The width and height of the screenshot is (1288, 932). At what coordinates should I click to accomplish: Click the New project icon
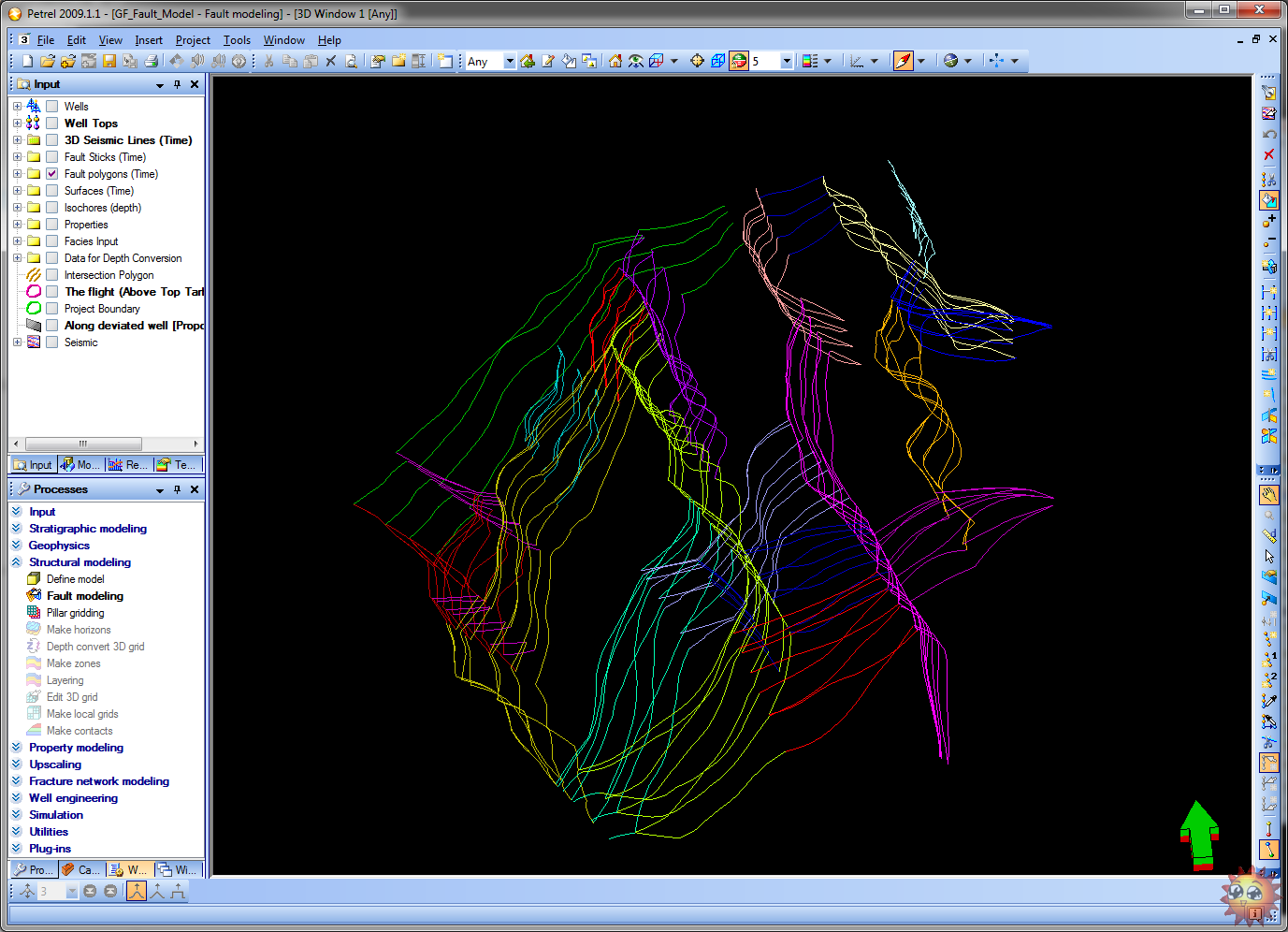tap(27, 61)
